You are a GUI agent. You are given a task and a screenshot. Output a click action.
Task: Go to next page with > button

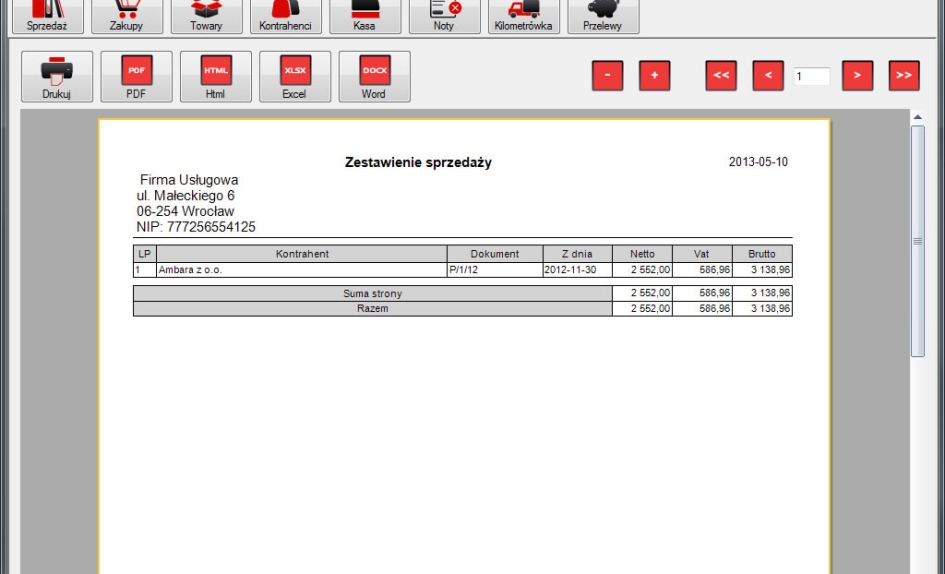pyautogui.click(x=857, y=76)
